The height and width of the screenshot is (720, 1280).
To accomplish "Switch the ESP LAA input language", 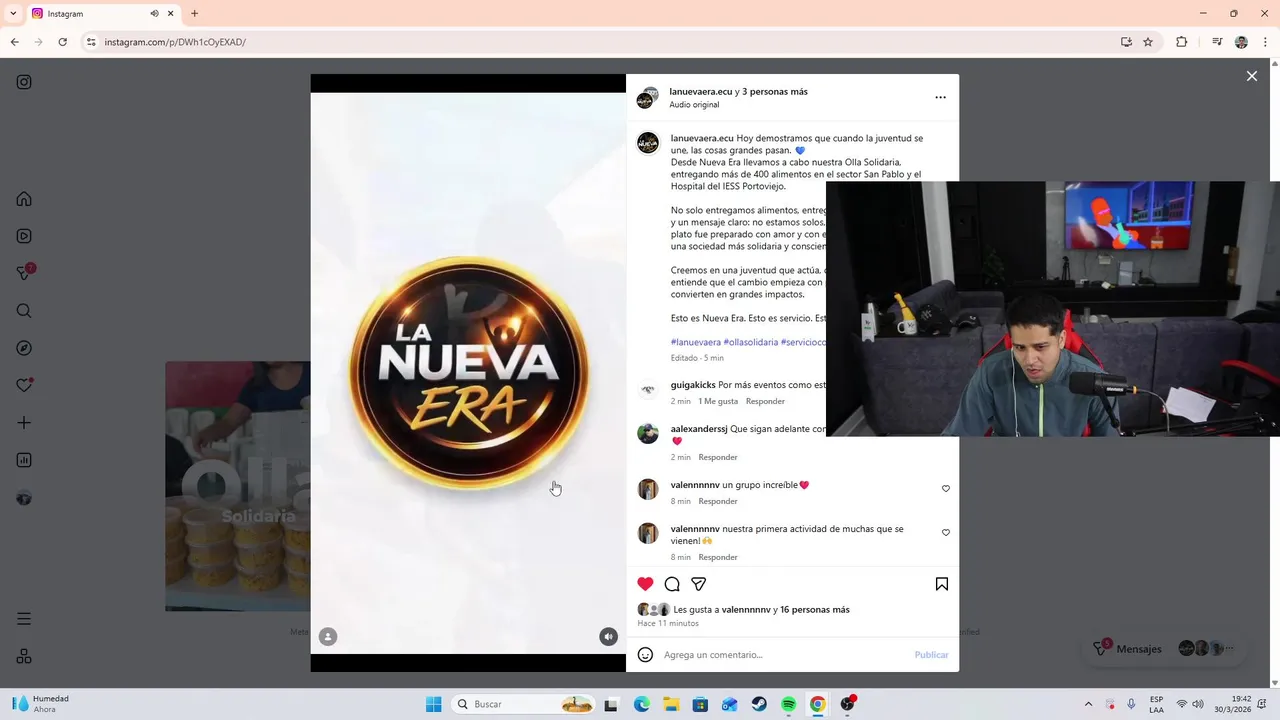I will (x=1156, y=704).
